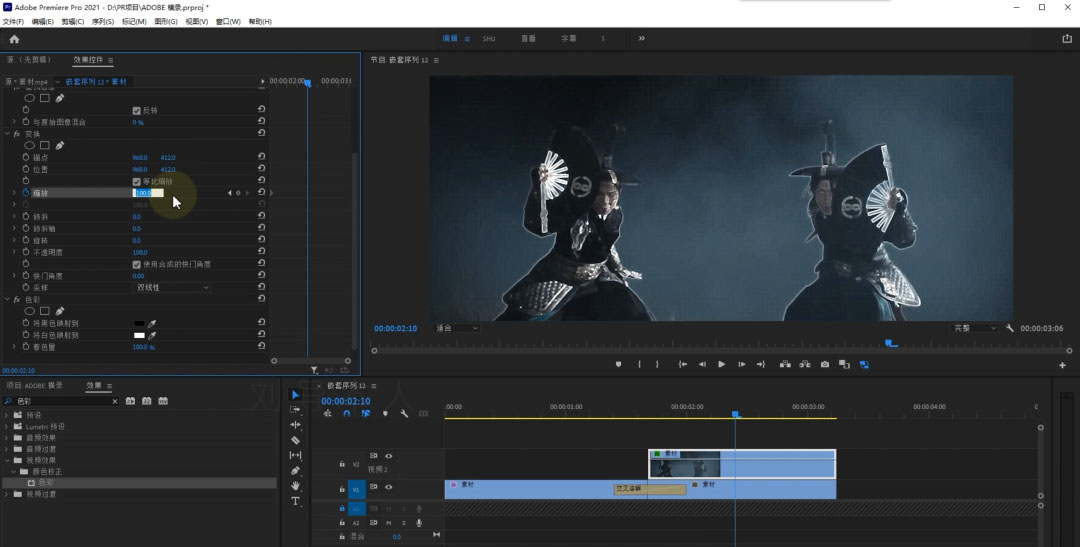Image resolution: width=1080 pixels, height=547 pixels.
Task: Toggle 使用合成的快门角度 checkbox
Action: point(136,264)
